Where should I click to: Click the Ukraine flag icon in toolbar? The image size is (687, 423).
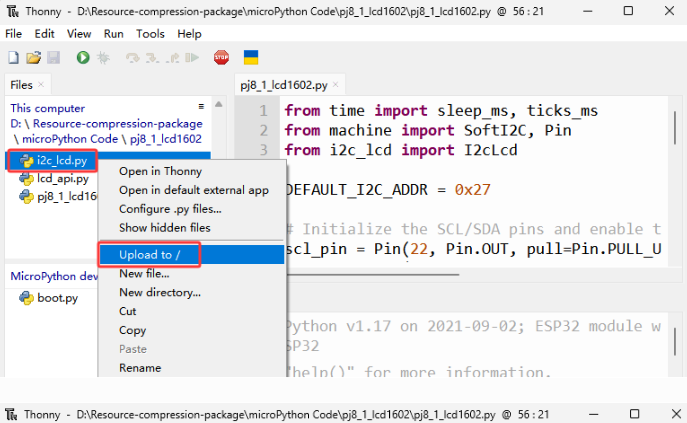(251, 58)
